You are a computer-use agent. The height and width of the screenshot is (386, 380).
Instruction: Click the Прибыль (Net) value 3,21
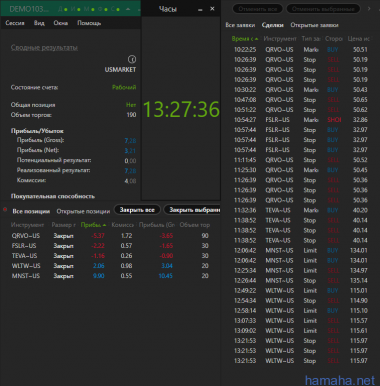(x=130, y=151)
